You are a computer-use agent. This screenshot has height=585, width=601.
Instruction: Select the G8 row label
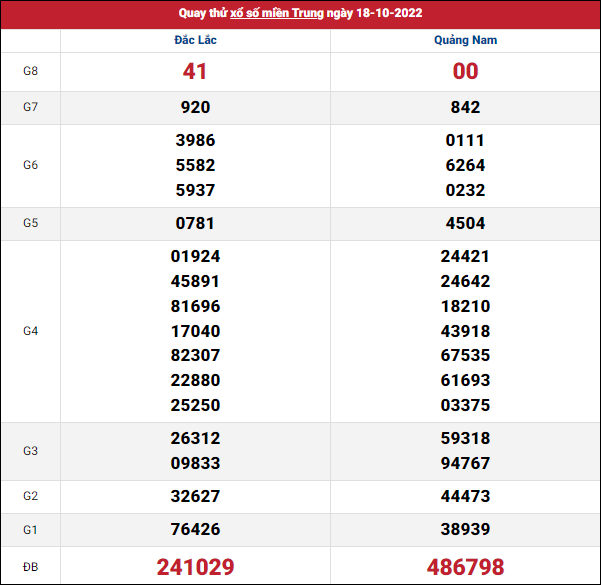pos(30,71)
